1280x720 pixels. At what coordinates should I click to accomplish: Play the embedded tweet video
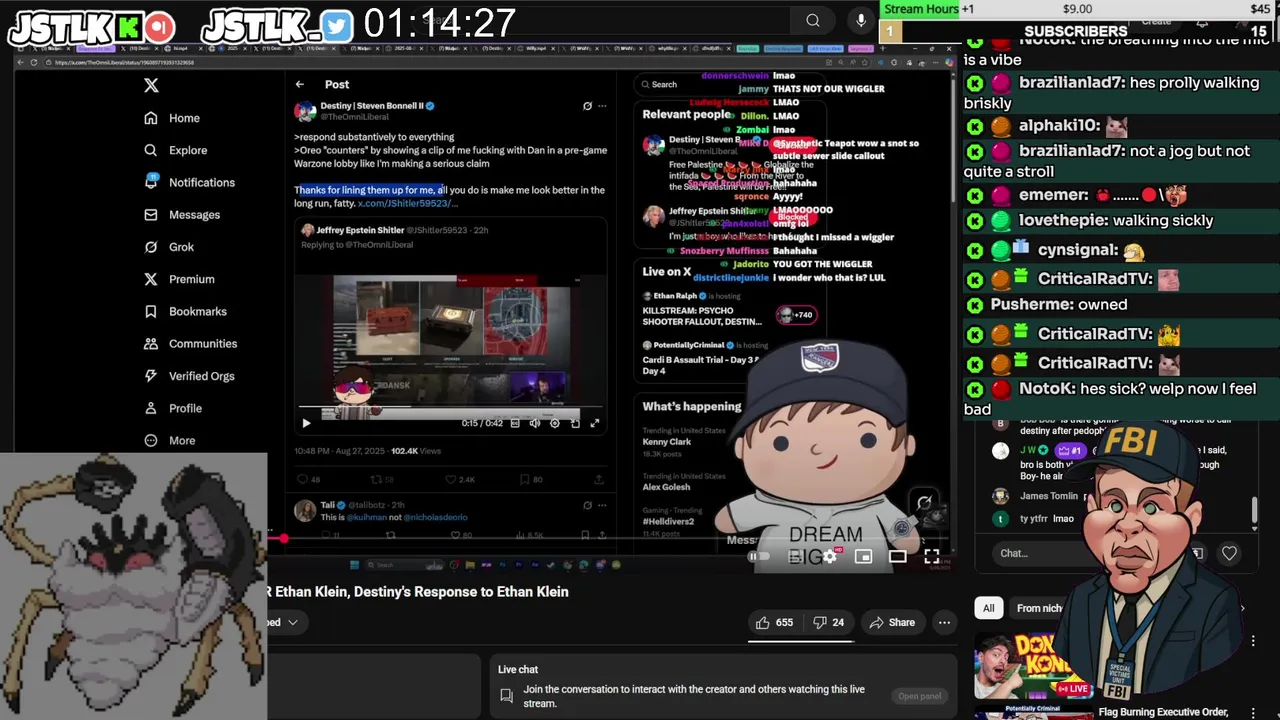tap(306, 423)
